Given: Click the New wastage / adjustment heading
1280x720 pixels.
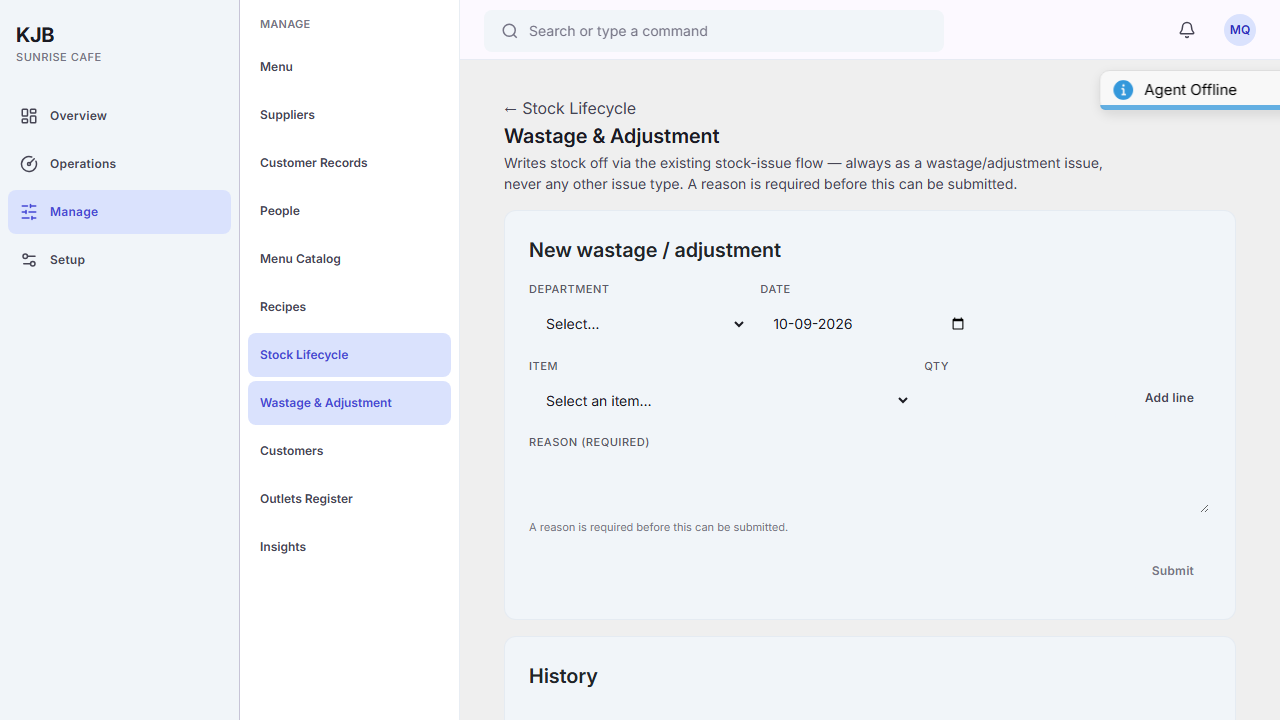Looking at the screenshot, I should 655,250.
